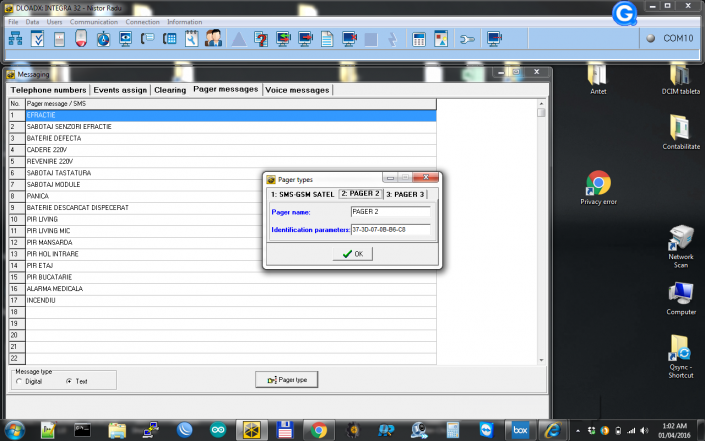Click the Pager type button
Image resolution: width=705 pixels, height=441 pixels.
coord(286,380)
